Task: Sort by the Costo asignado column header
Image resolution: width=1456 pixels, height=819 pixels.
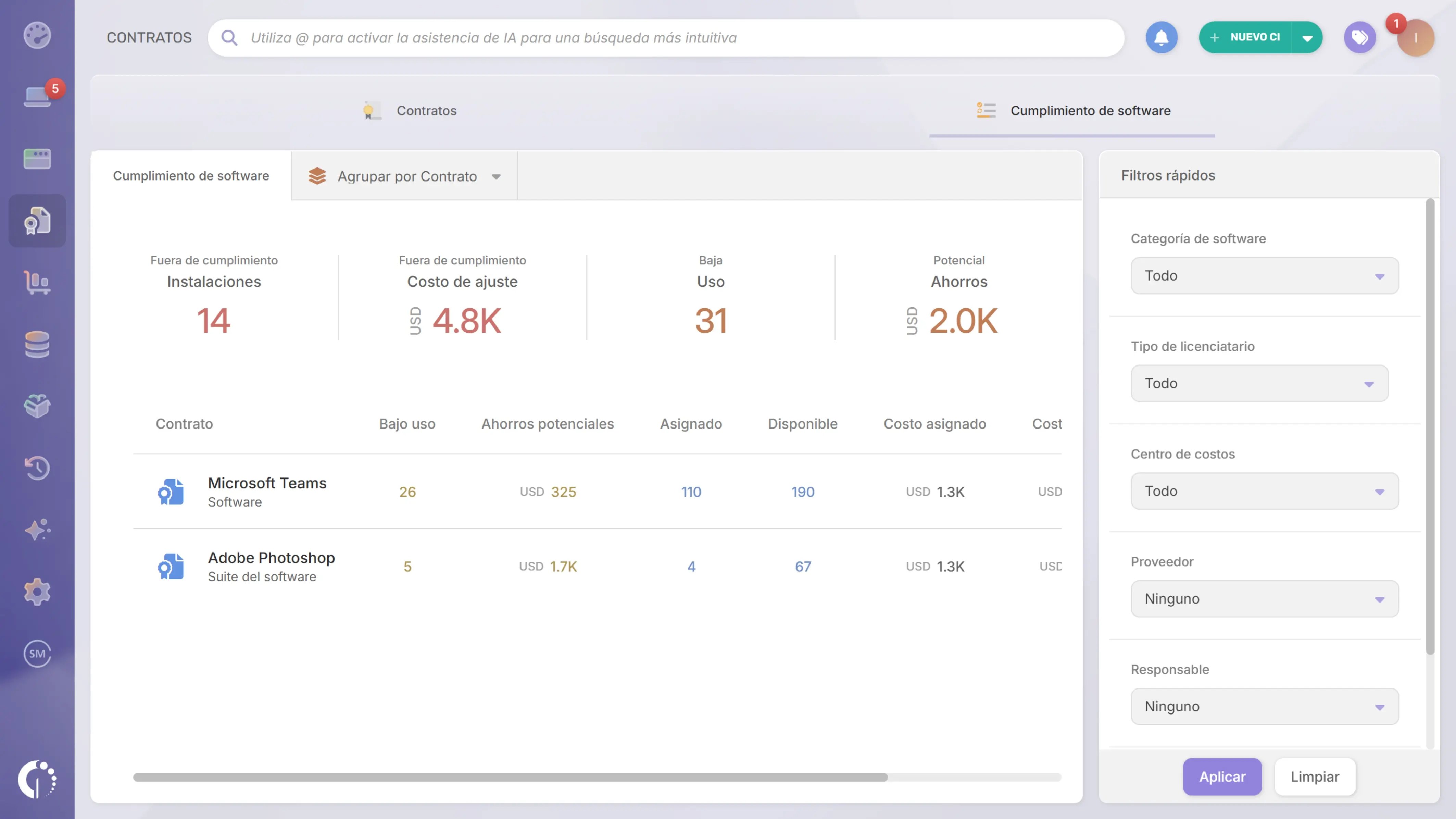Action: (x=935, y=424)
